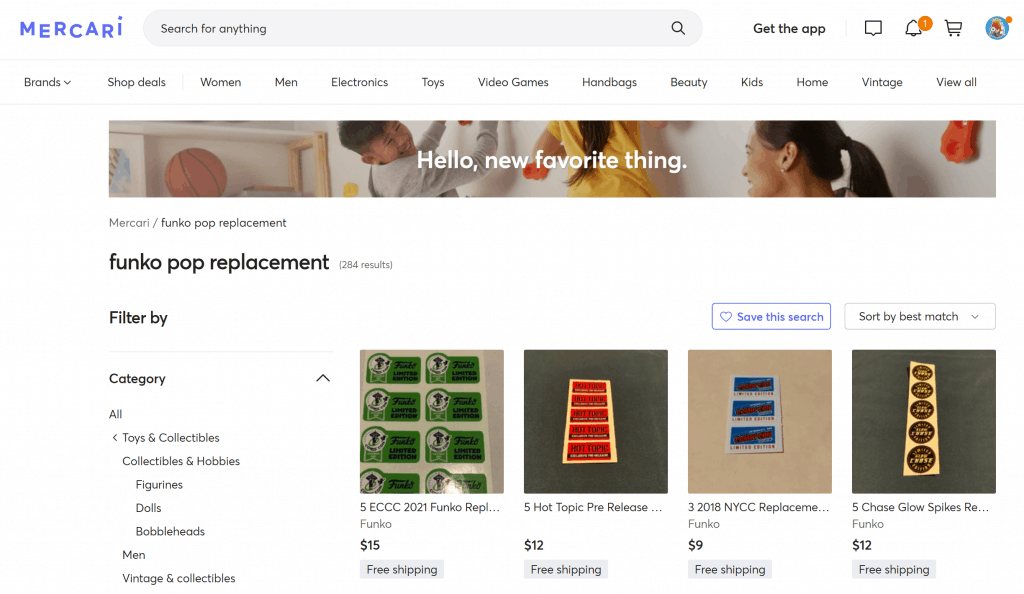
Task: Select the Electronics menu item
Action: [359, 82]
